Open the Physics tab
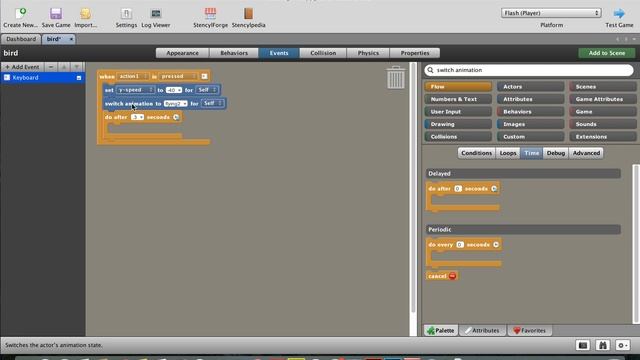Screen dimensions: 640x360 368,53
